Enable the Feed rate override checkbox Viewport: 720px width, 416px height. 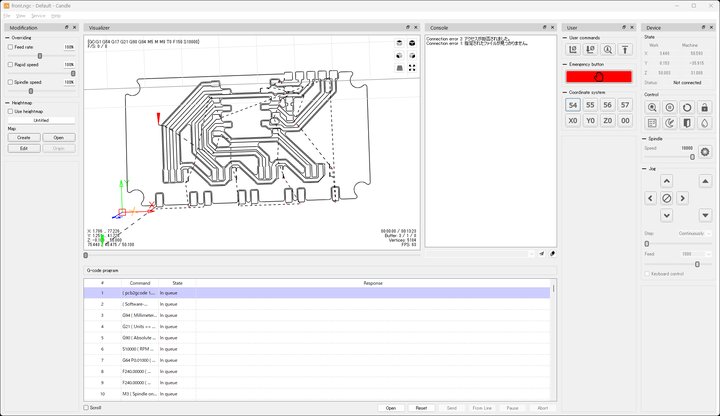tap(10, 47)
